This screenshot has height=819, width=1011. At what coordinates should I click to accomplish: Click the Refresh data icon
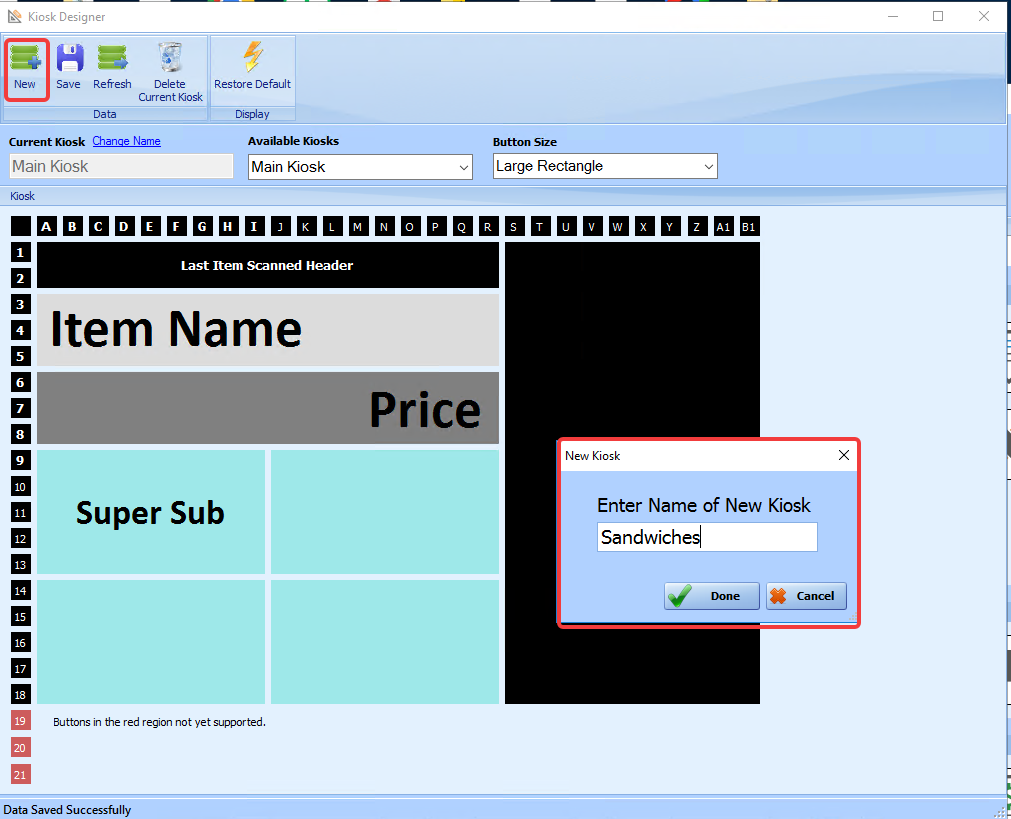pos(113,58)
